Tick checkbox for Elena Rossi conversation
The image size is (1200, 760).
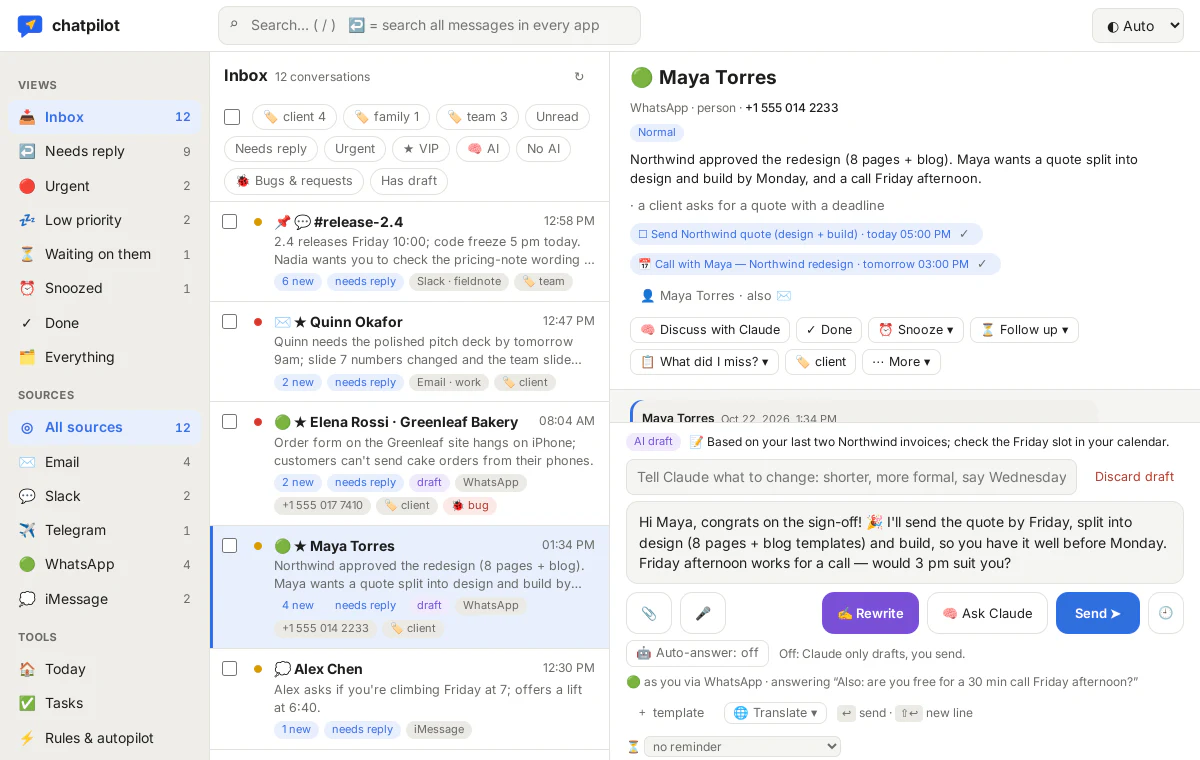pos(229,421)
